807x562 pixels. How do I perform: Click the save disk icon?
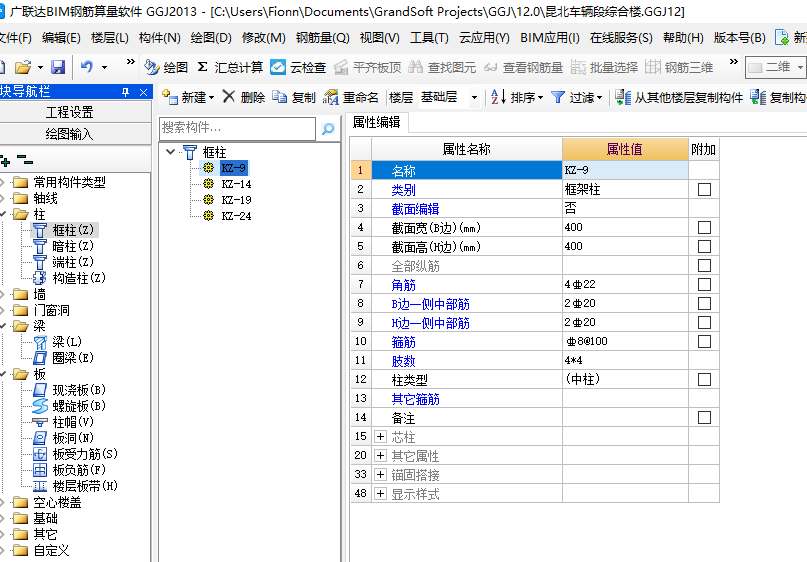tap(58, 67)
